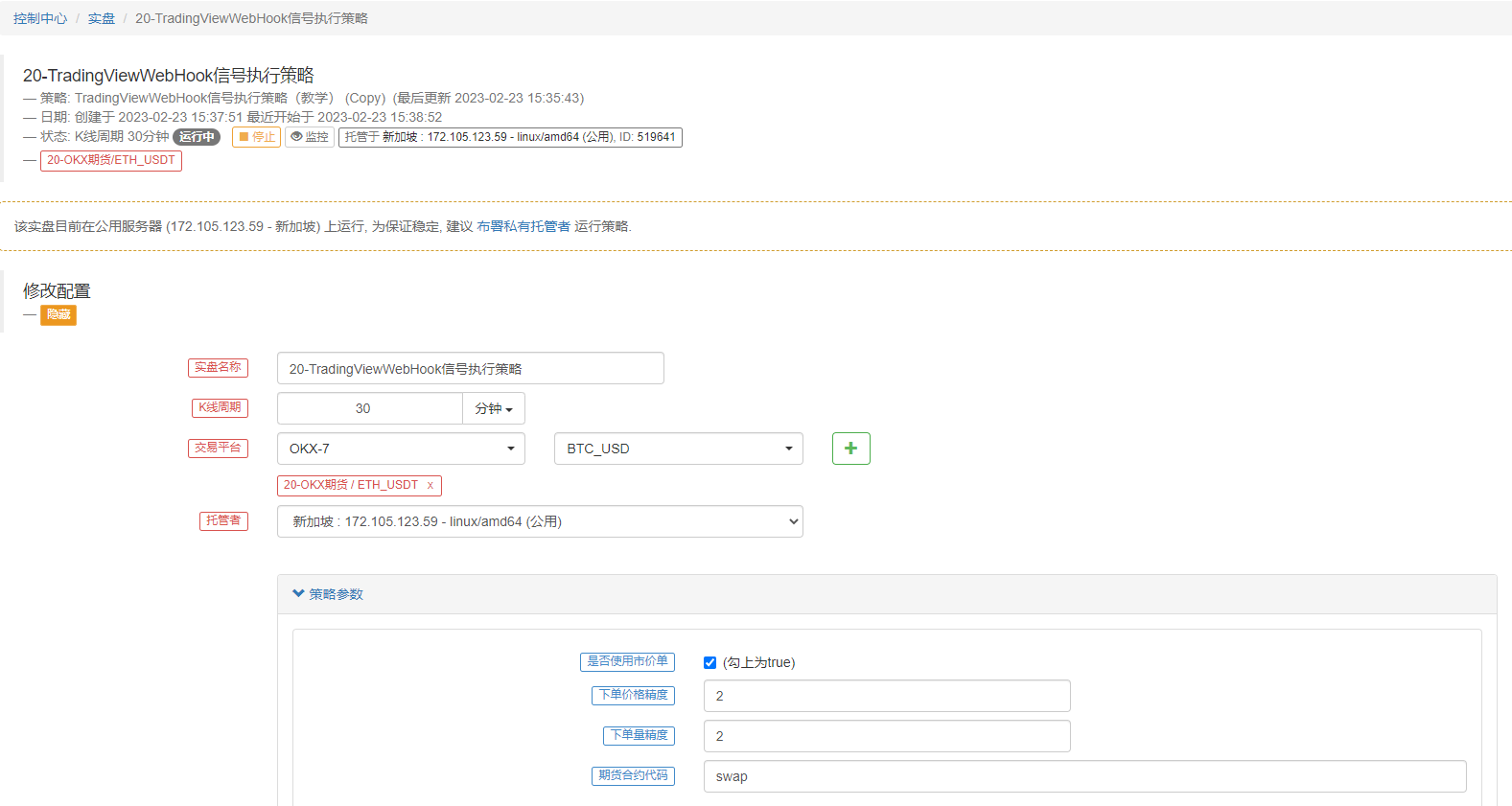This screenshot has width=1512, height=806.
Task: Click the 托管者 label tag
Action: point(223,521)
